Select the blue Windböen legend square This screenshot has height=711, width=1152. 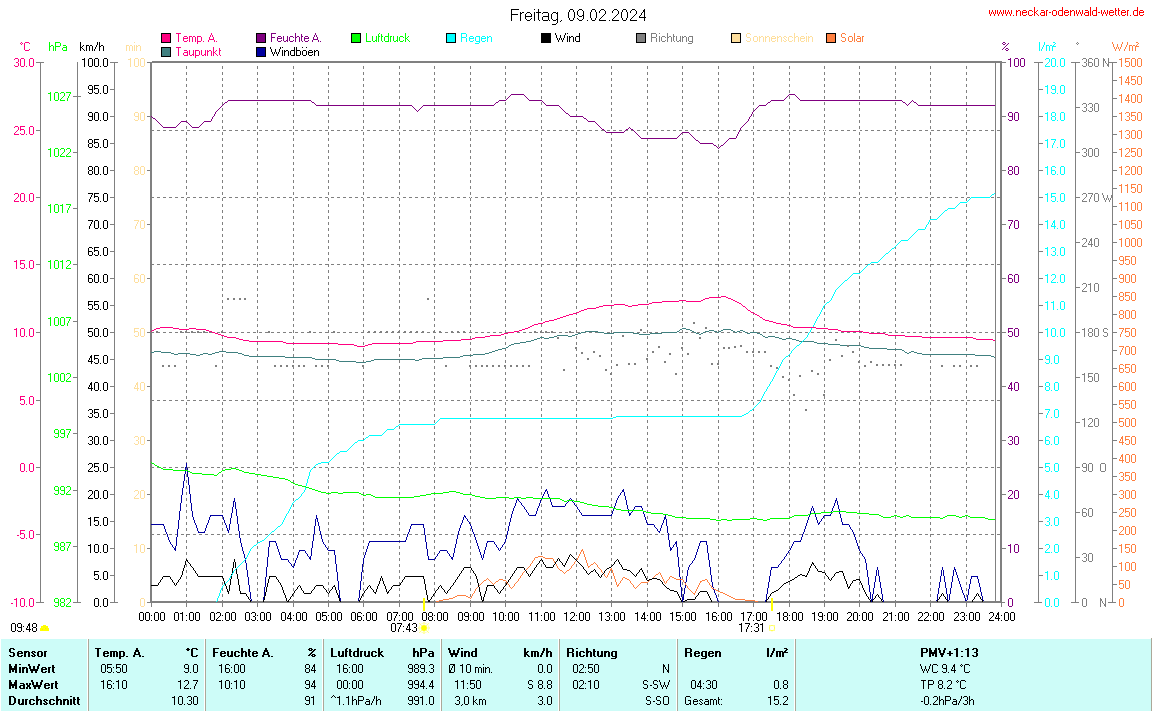tap(261, 51)
